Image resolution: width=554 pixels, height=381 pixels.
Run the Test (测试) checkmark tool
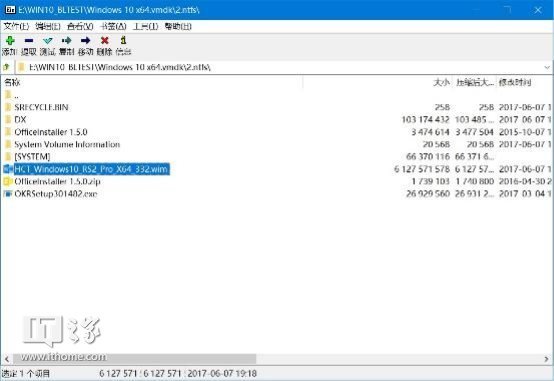(x=48, y=41)
